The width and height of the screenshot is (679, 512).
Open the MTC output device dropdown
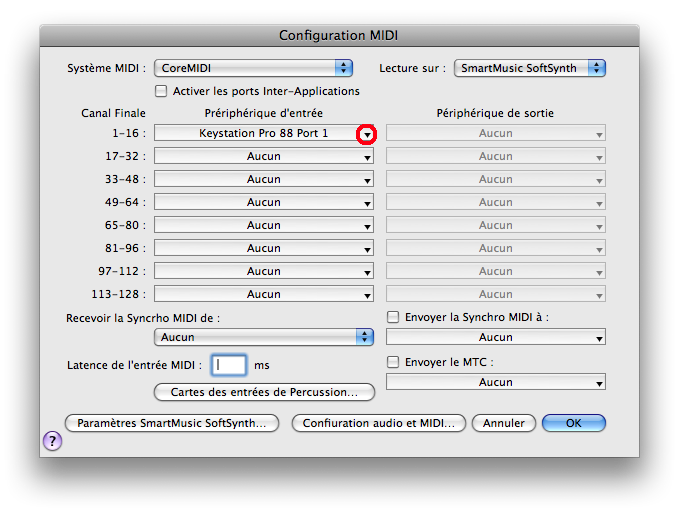(x=496, y=382)
